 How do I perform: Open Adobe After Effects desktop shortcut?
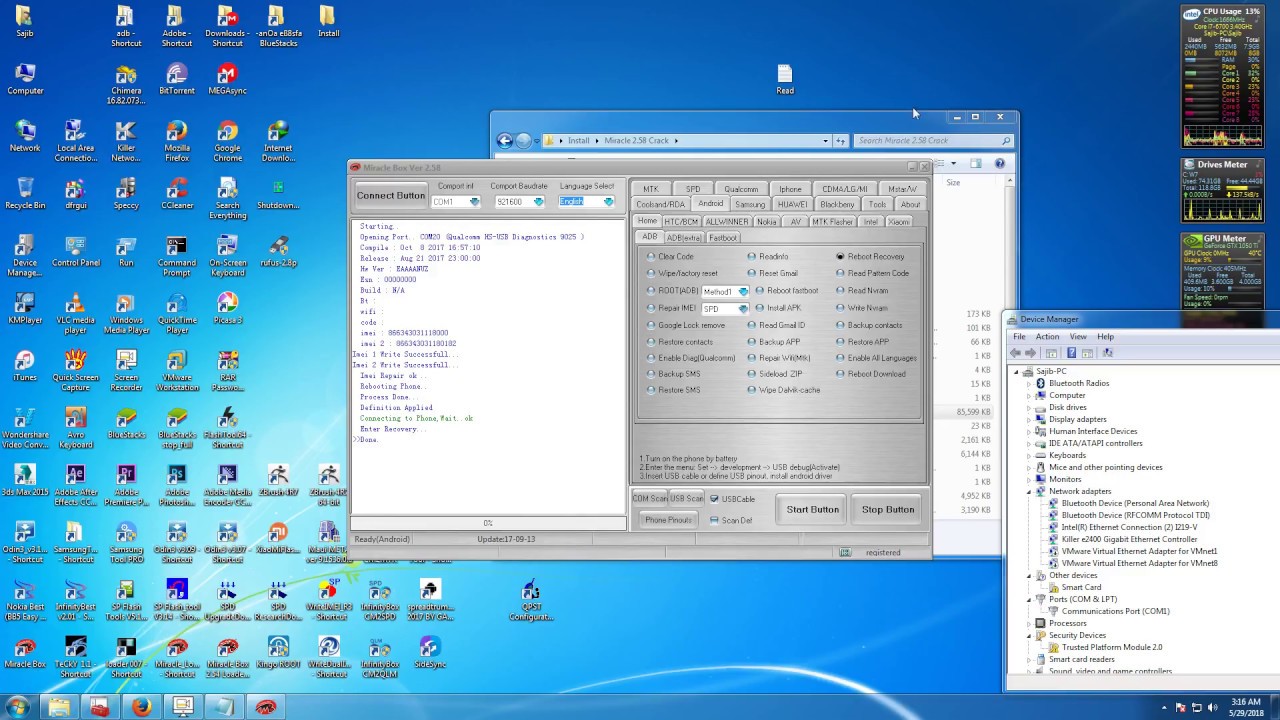coord(75,486)
